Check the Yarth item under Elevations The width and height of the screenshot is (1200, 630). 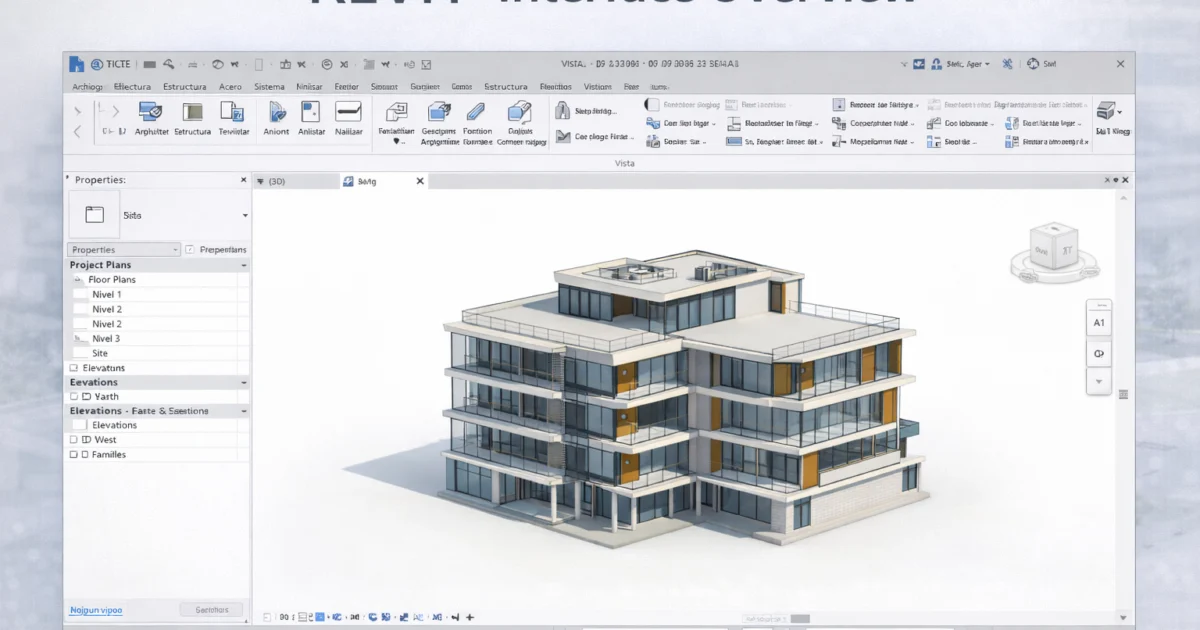[x=73, y=396]
